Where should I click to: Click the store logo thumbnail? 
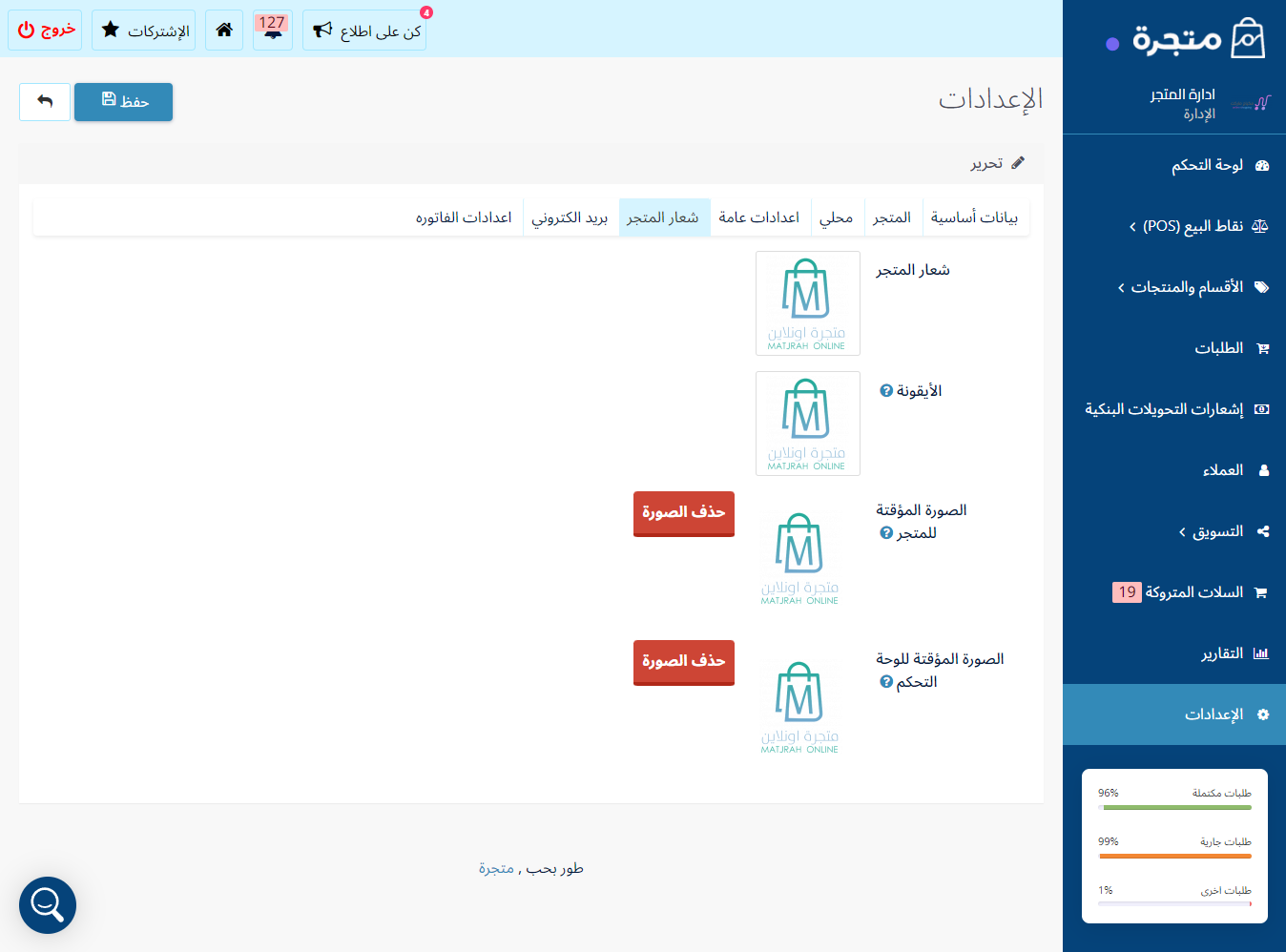(x=808, y=303)
